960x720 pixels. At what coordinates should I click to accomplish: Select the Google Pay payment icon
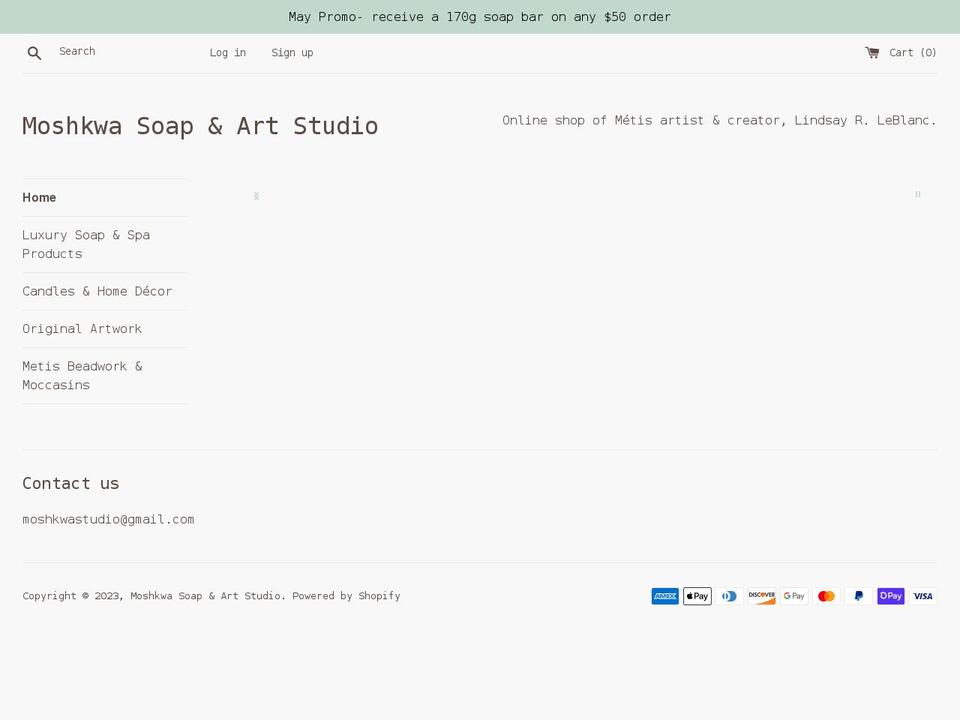pyautogui.click(x=793, y=596)
